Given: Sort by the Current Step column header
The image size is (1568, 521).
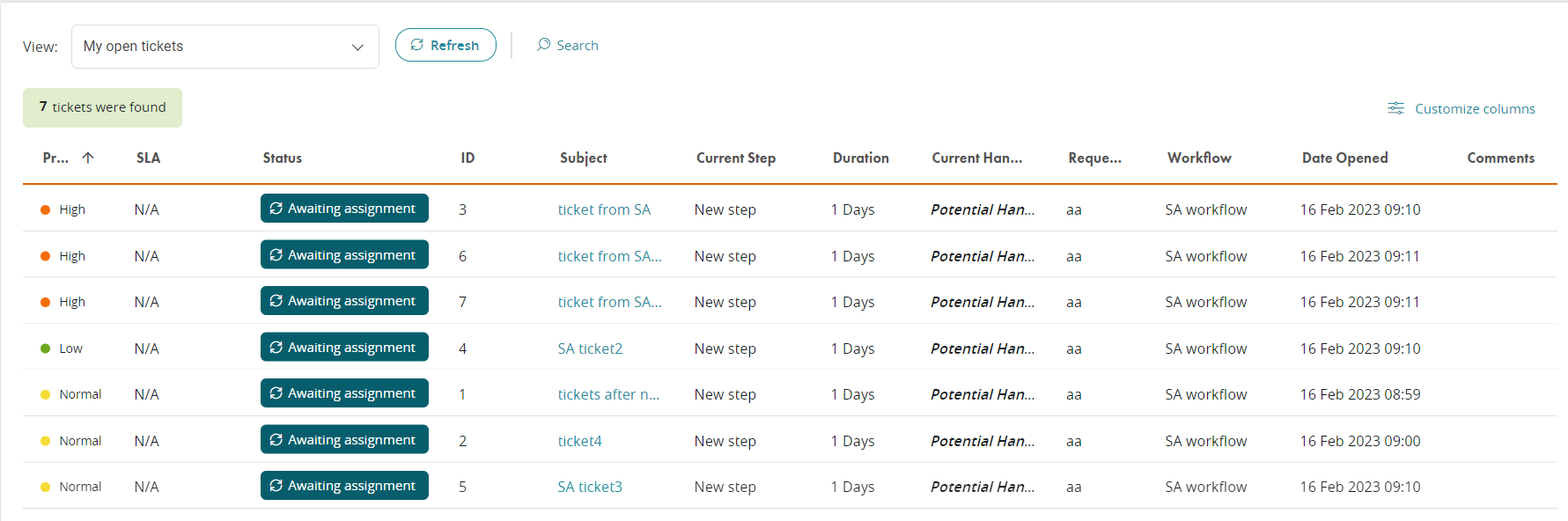Looking at the screenshot, I should [736, 158].
